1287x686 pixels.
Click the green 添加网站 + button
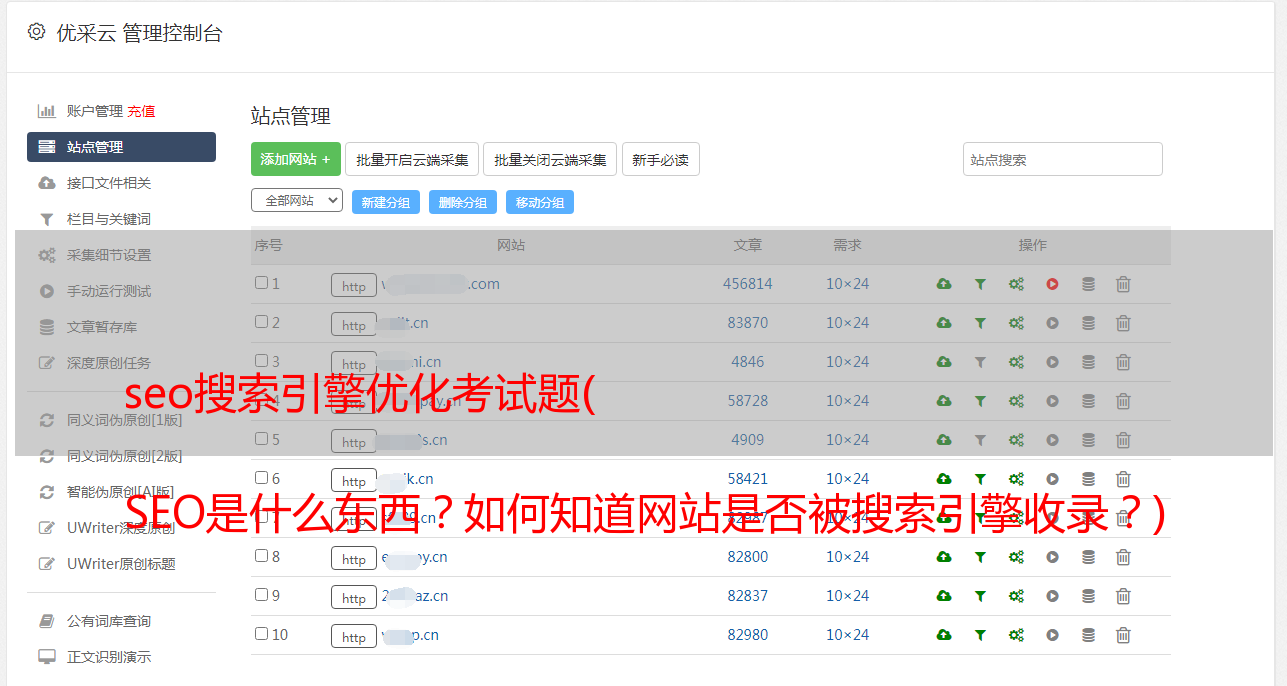pos(296,159)
